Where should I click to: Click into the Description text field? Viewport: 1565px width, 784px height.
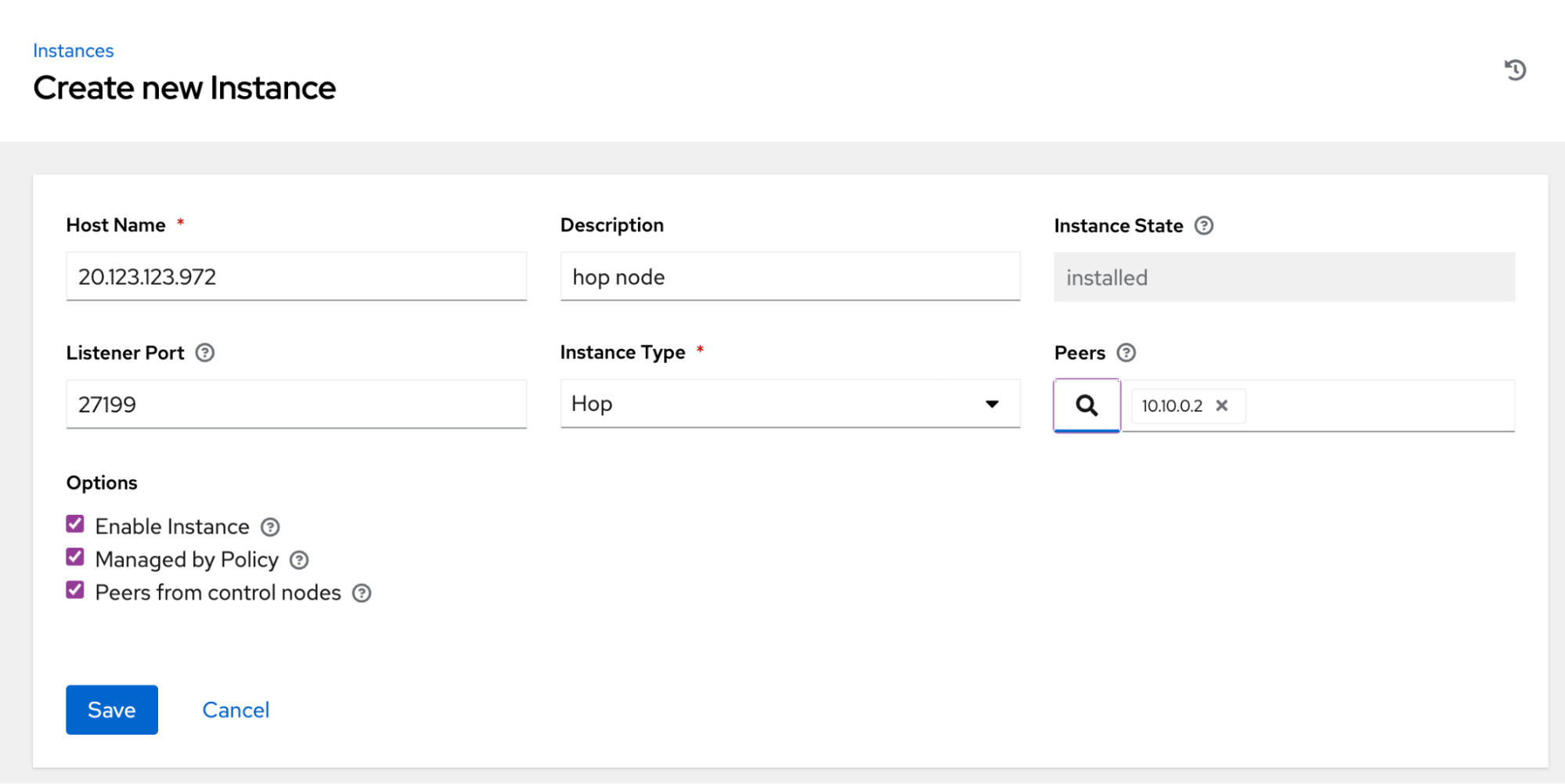[x=789, y=277]
